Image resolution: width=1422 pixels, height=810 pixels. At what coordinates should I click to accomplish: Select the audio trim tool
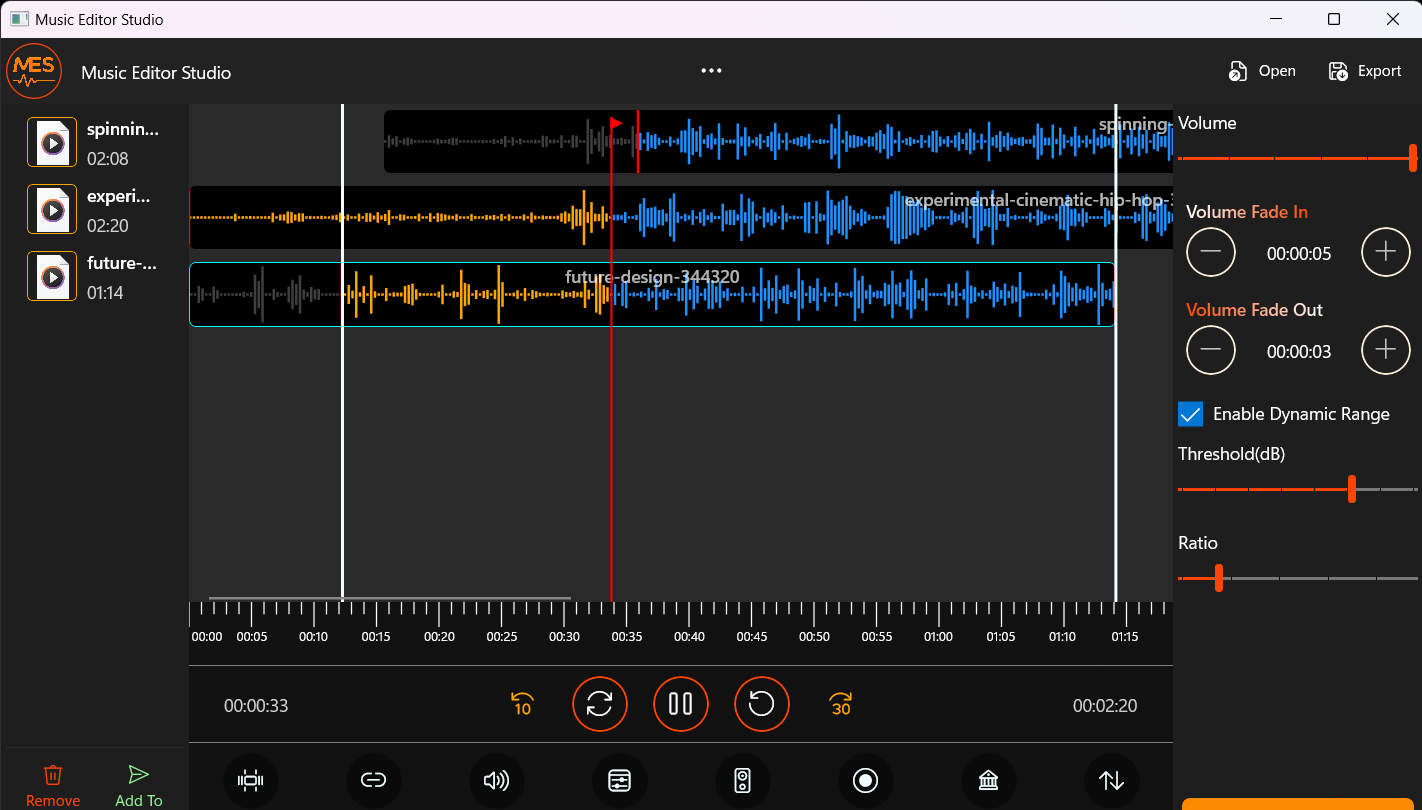coord(251,781)
